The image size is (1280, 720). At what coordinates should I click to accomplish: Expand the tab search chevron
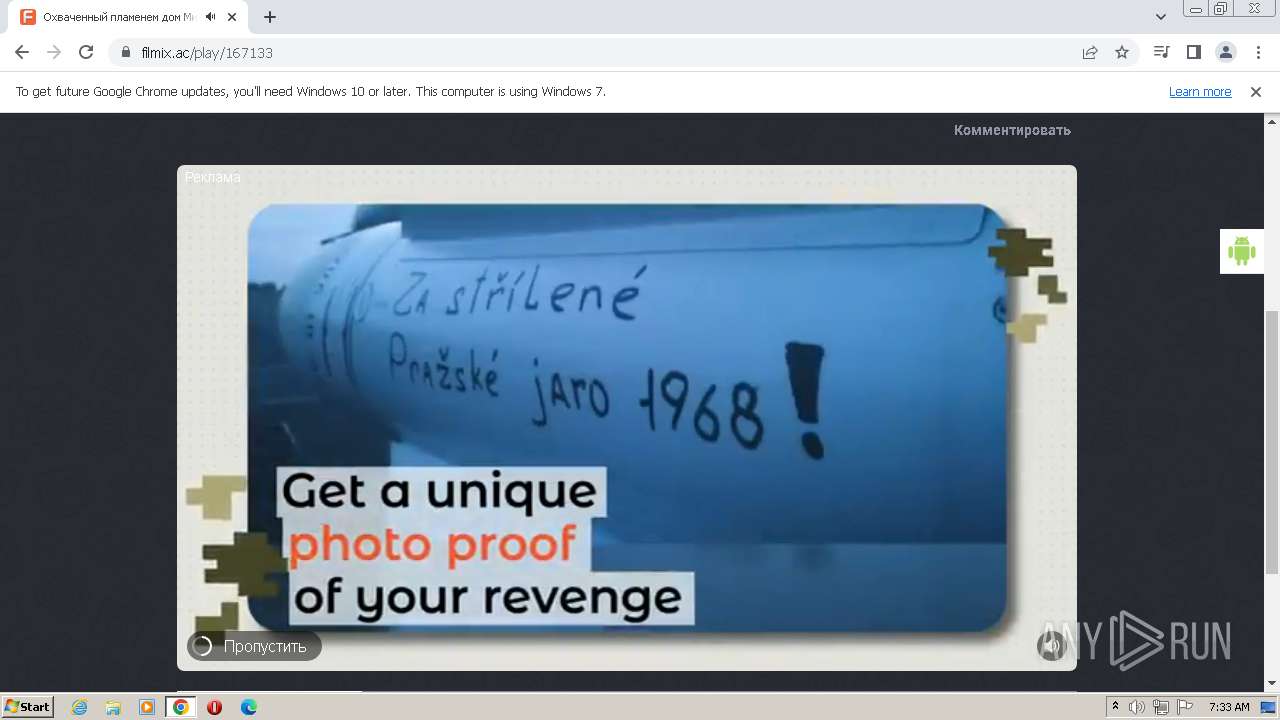coord(1161,17)
